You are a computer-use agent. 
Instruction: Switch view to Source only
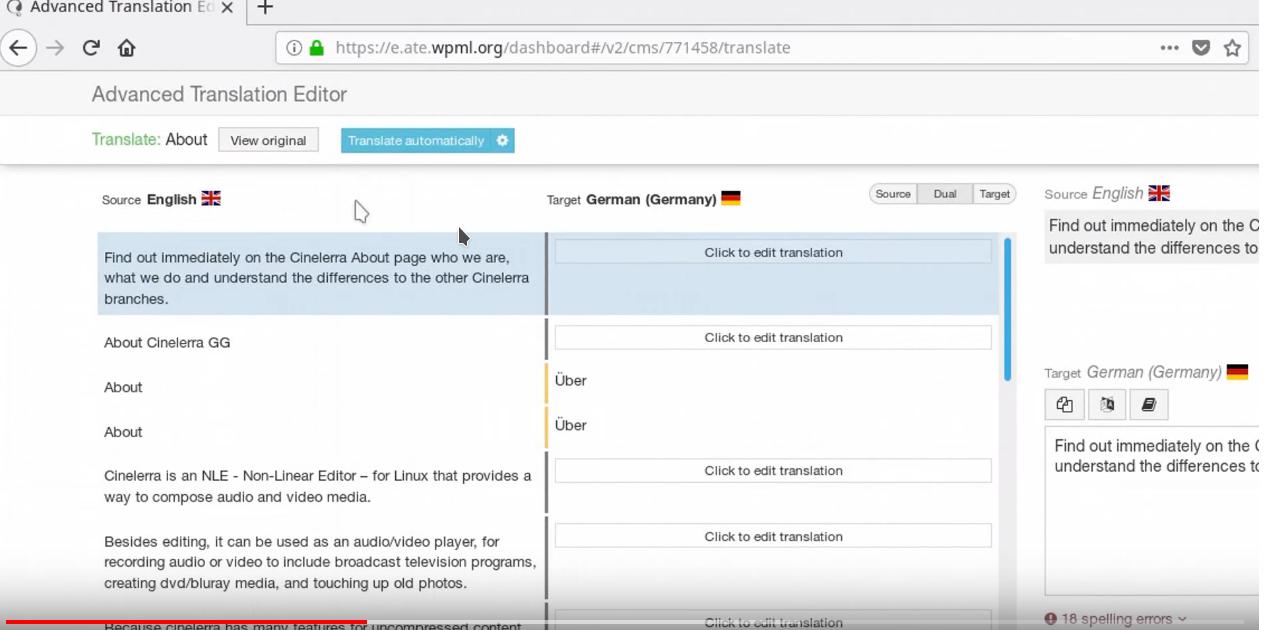[x=893, y=194]
